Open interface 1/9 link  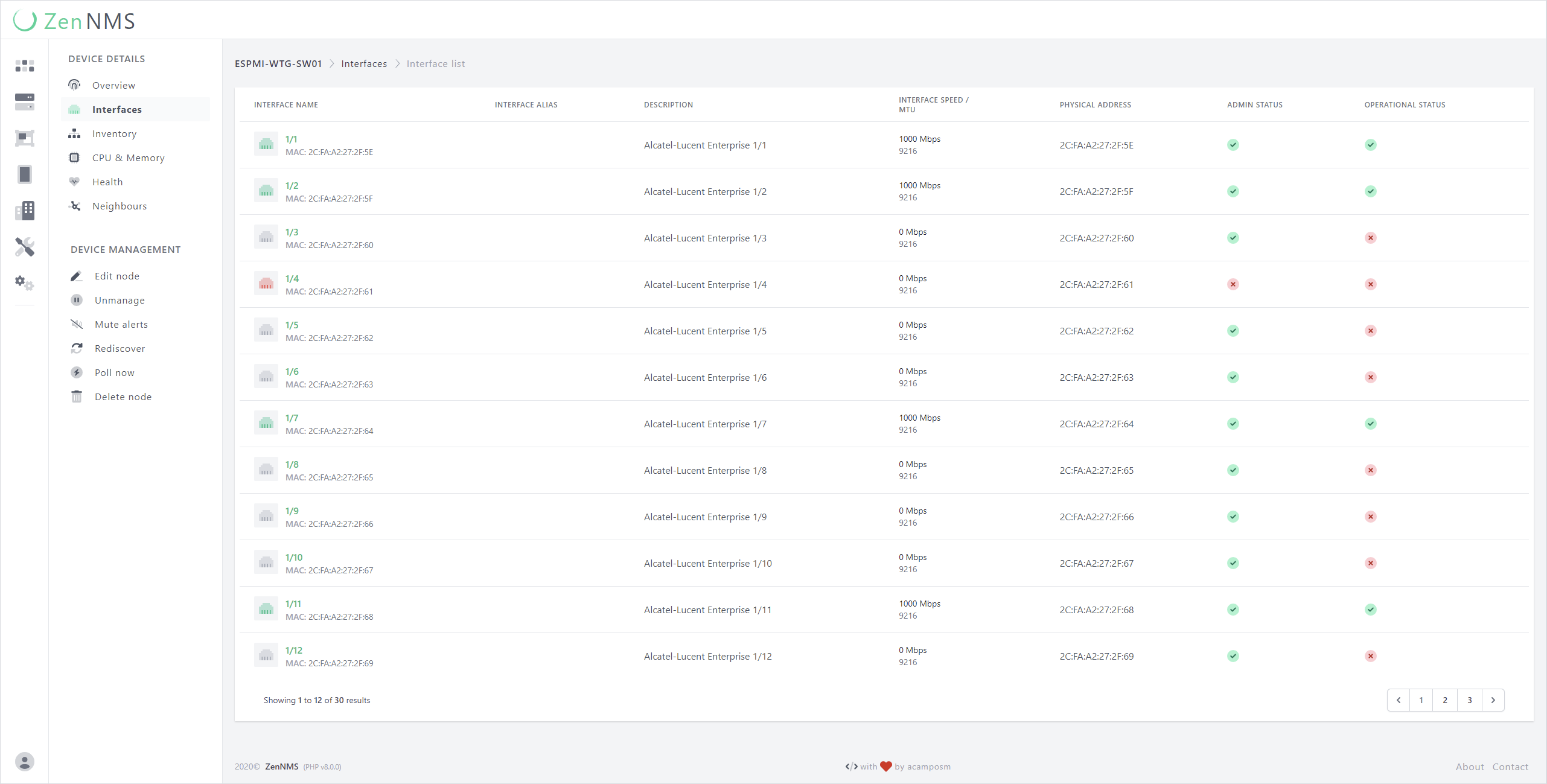click(292, 511)
